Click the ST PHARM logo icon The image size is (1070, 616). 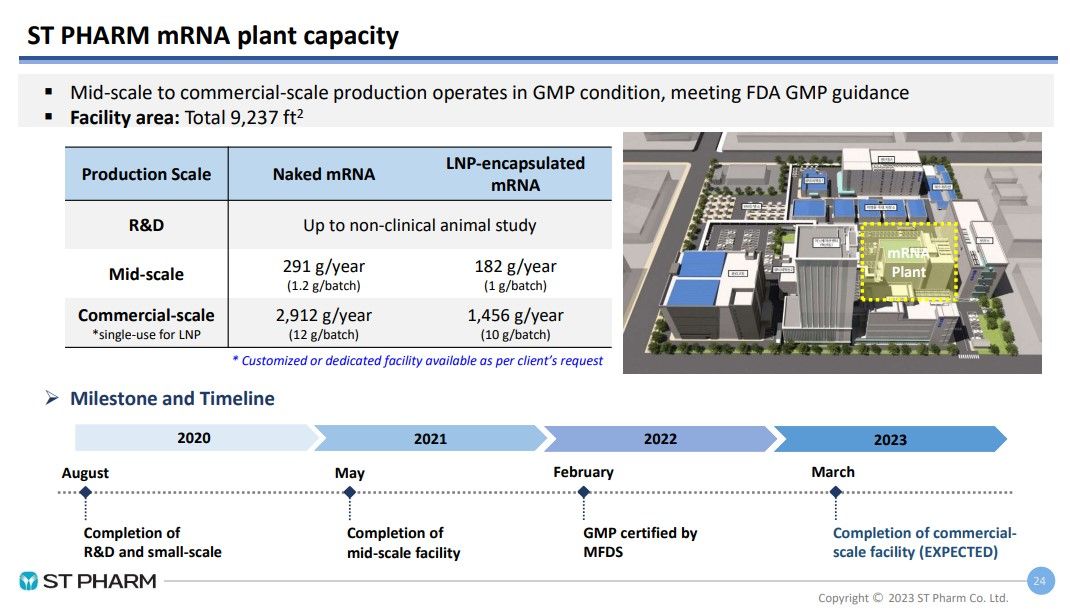pos(28,581)
